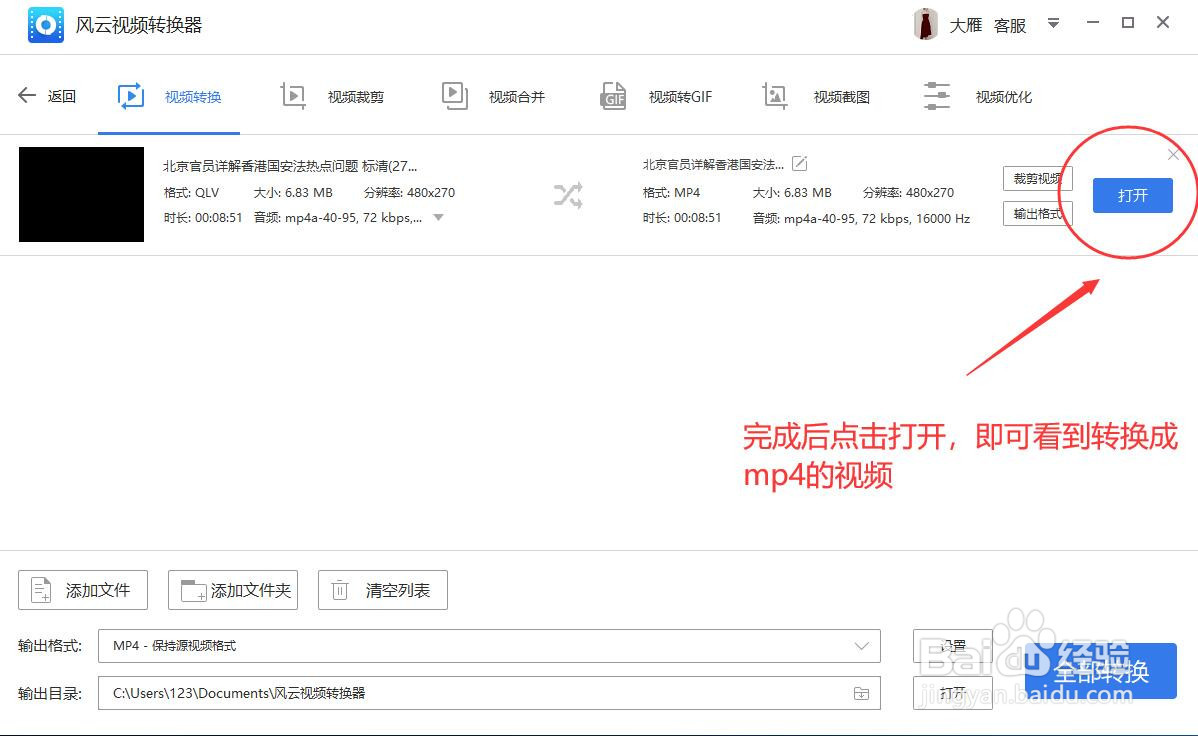Click the output 时长: 00:08:51 text
Viewport: 1198px width, 736px height.
[x=682, y=218]
